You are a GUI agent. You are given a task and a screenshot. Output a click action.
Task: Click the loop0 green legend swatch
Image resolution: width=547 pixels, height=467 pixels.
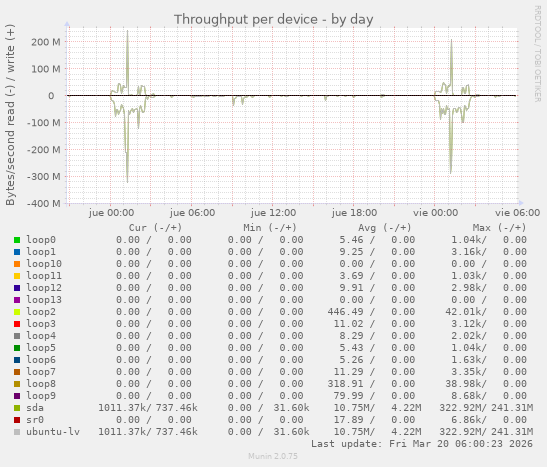pos(17,240)
